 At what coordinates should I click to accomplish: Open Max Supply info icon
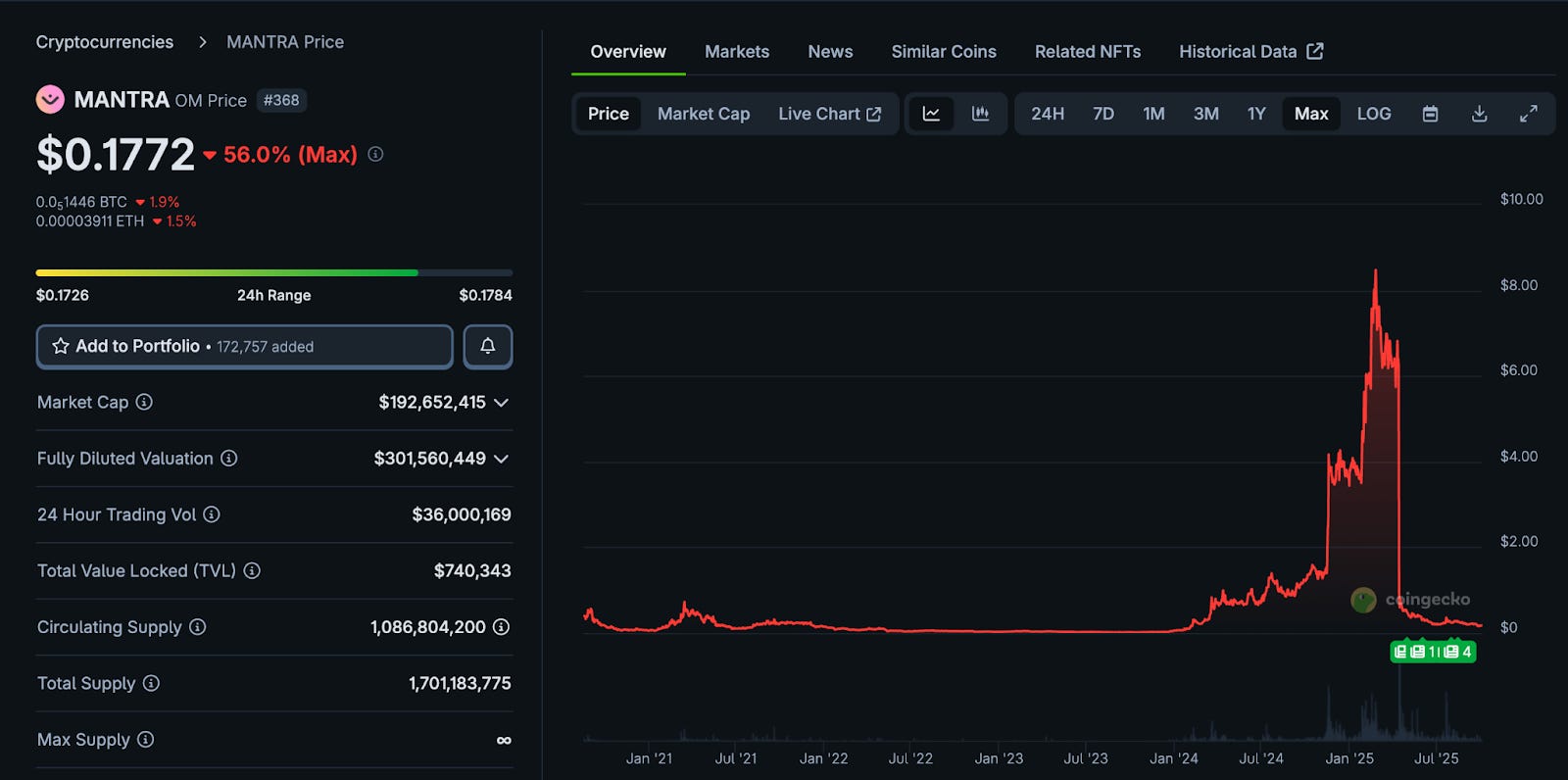click(145, 739)
